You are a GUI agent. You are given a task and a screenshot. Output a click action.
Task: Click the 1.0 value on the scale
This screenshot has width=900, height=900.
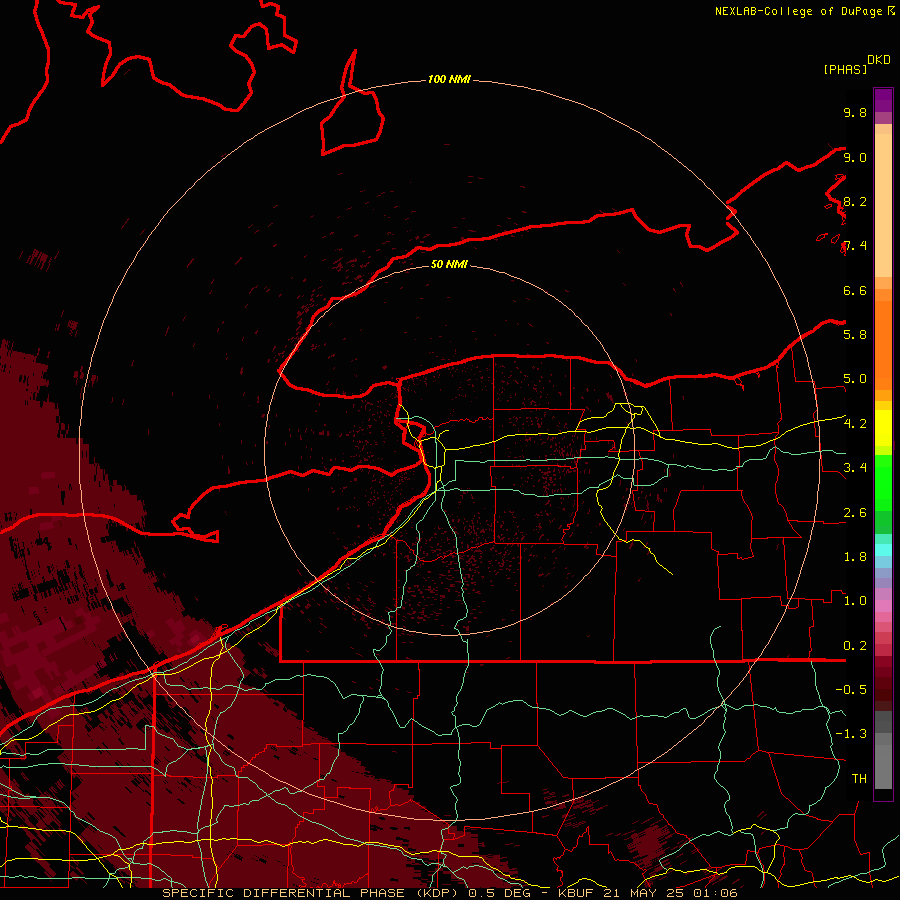click(x=855, y=600)
